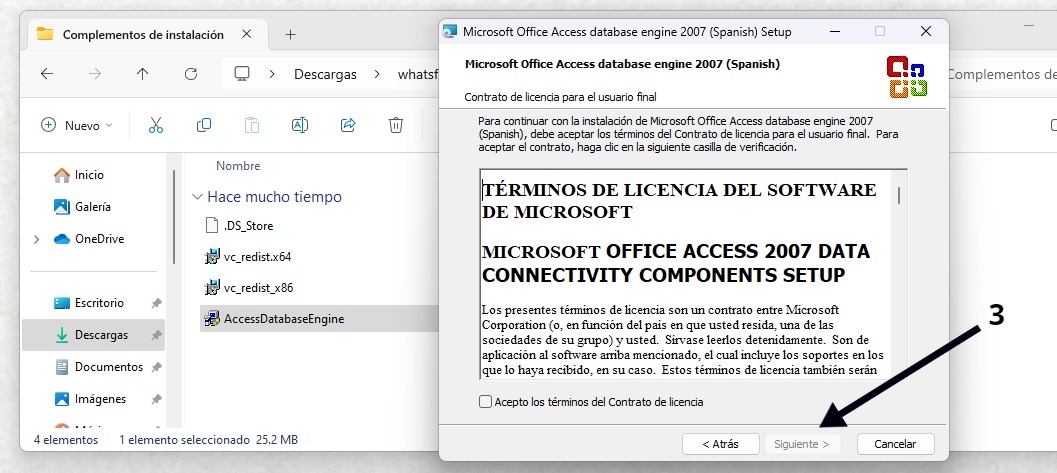This screenshot has width=1057, height=473.
Task: Click the AccessDatabaseEngine file icon
Action: pyautogui.click(x=212, y=319)
